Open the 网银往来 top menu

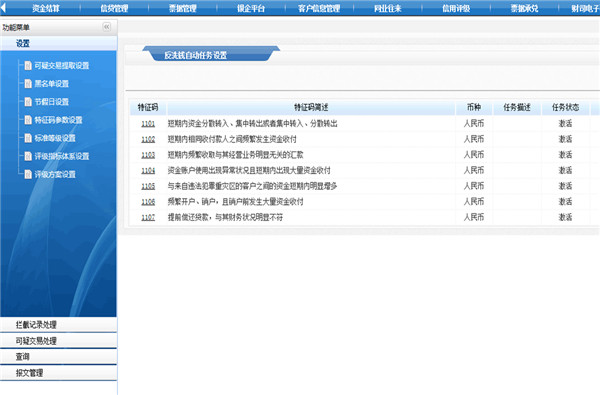point(387,8)
